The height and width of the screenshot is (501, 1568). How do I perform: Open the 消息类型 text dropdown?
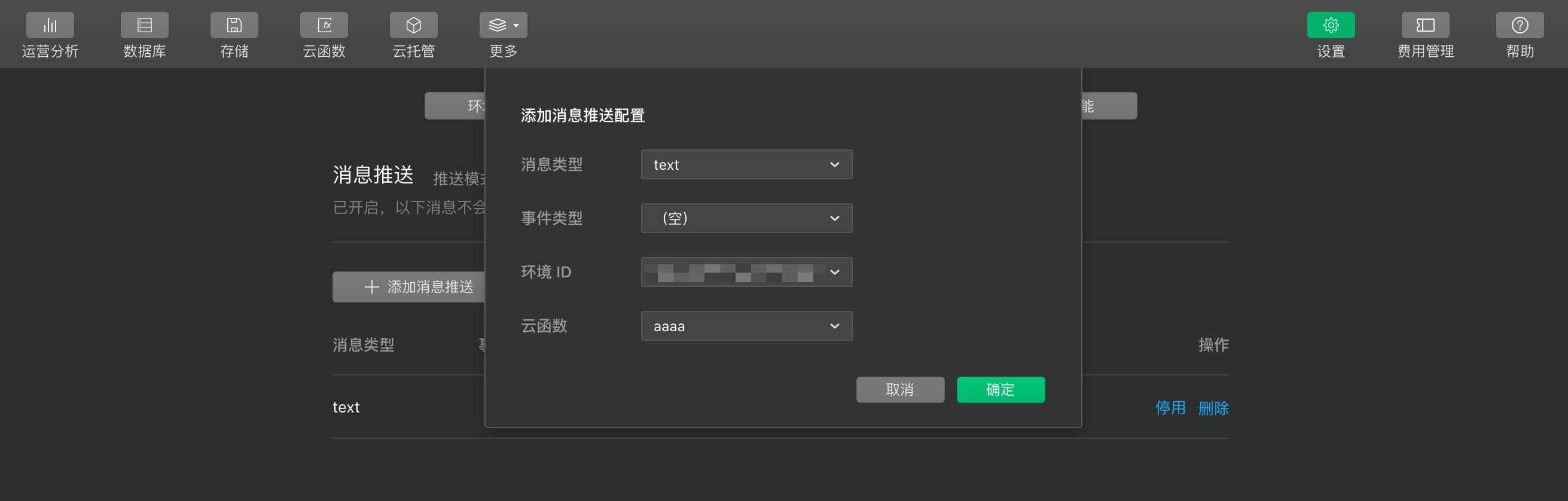[746, 164]
